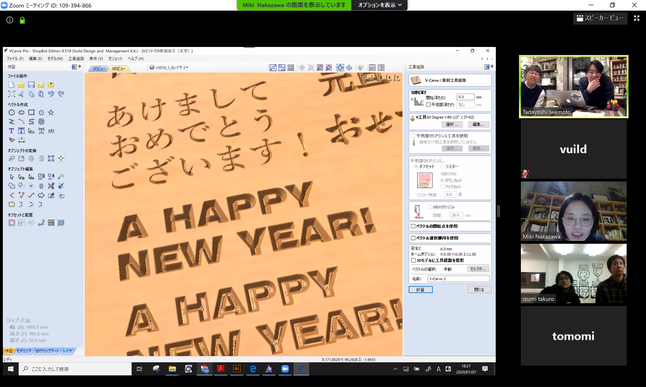Screen dimensions: 646x387
Task: Click the Offset vectors icon
Action: [12, 223]
